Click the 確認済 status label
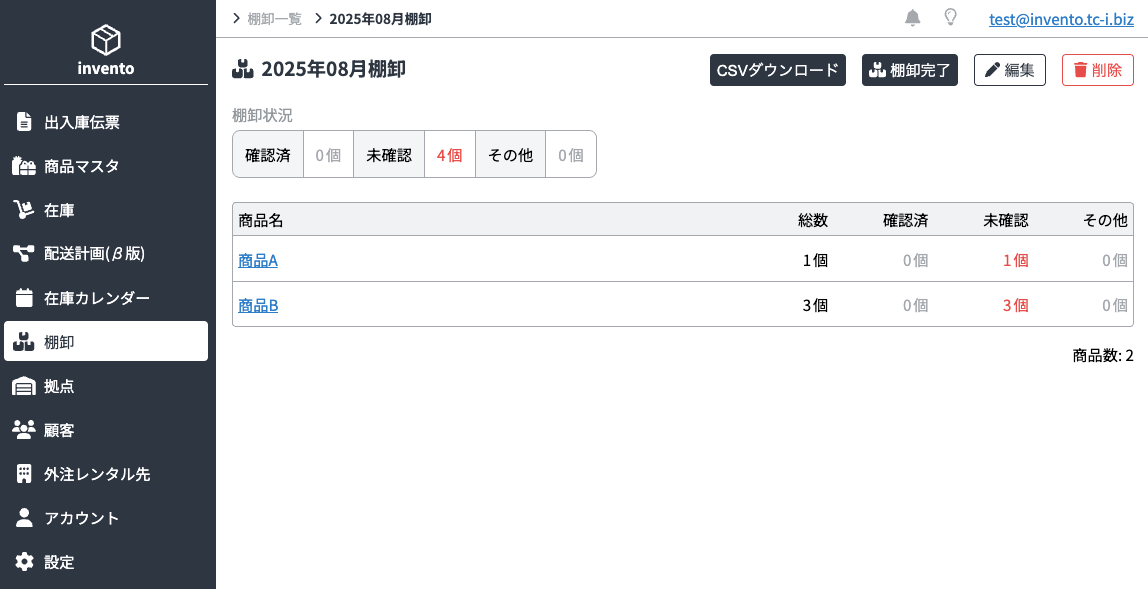Image resolution: width=1148 pixels, height=589 pixels. [268, 155]
